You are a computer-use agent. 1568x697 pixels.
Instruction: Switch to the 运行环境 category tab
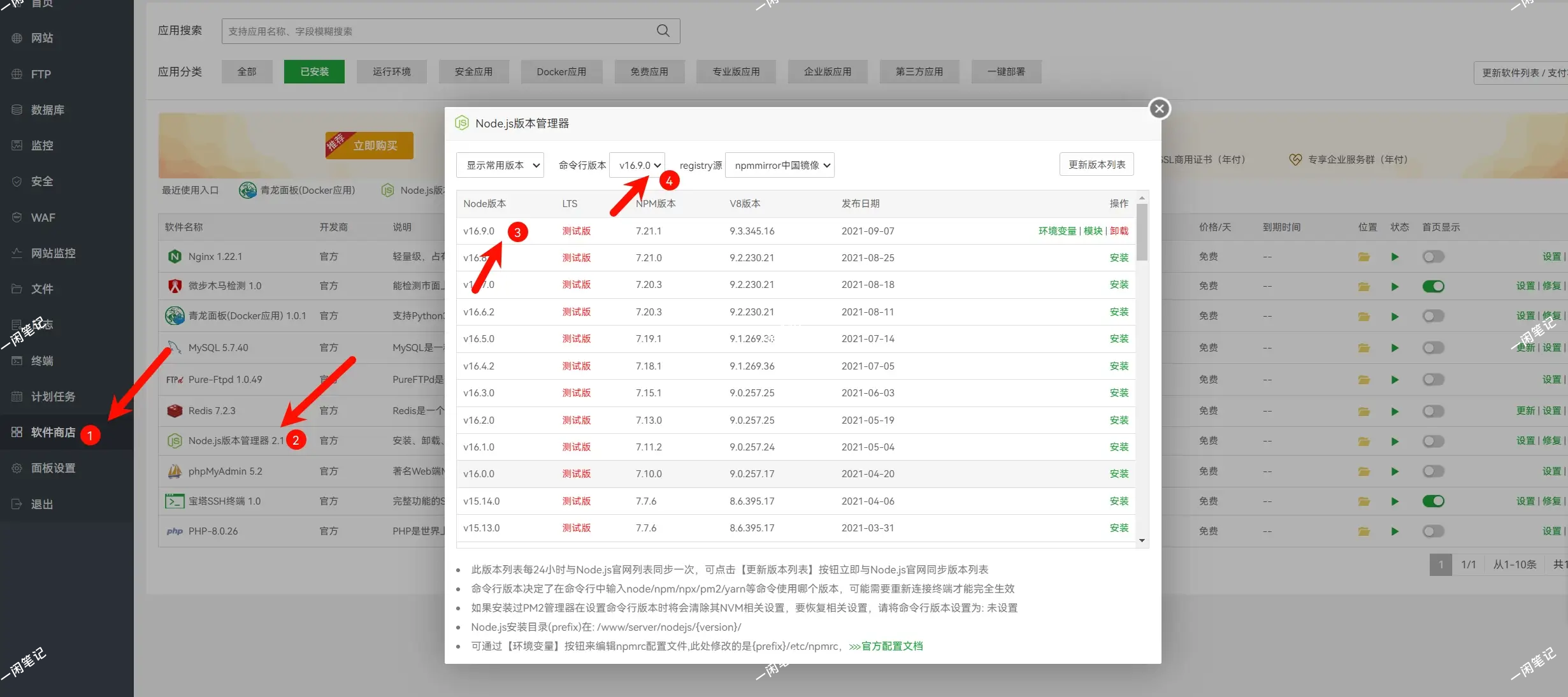tap(391, 71)
